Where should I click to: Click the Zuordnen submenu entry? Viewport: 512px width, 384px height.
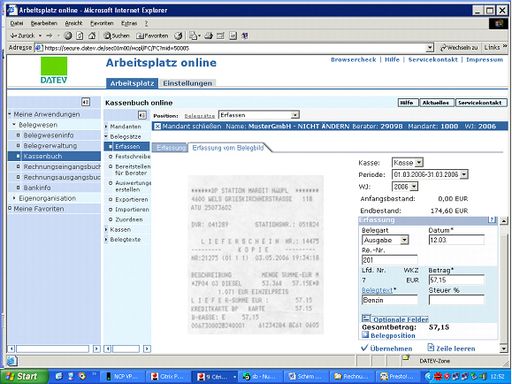coord(129,219)
